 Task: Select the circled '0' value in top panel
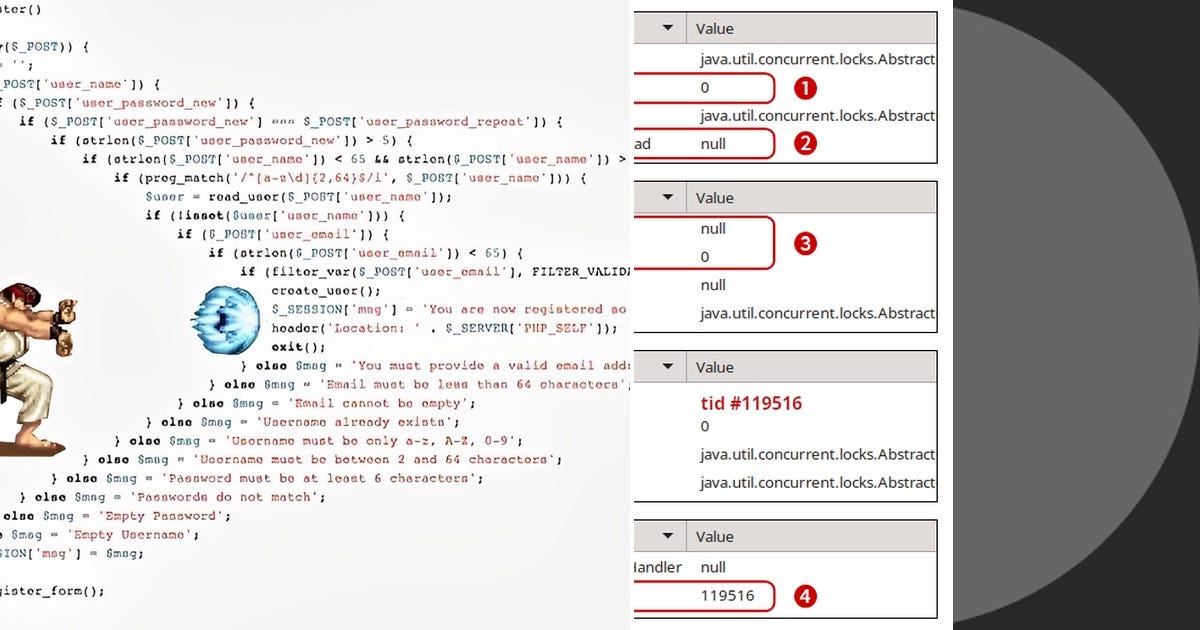point(705,88)
